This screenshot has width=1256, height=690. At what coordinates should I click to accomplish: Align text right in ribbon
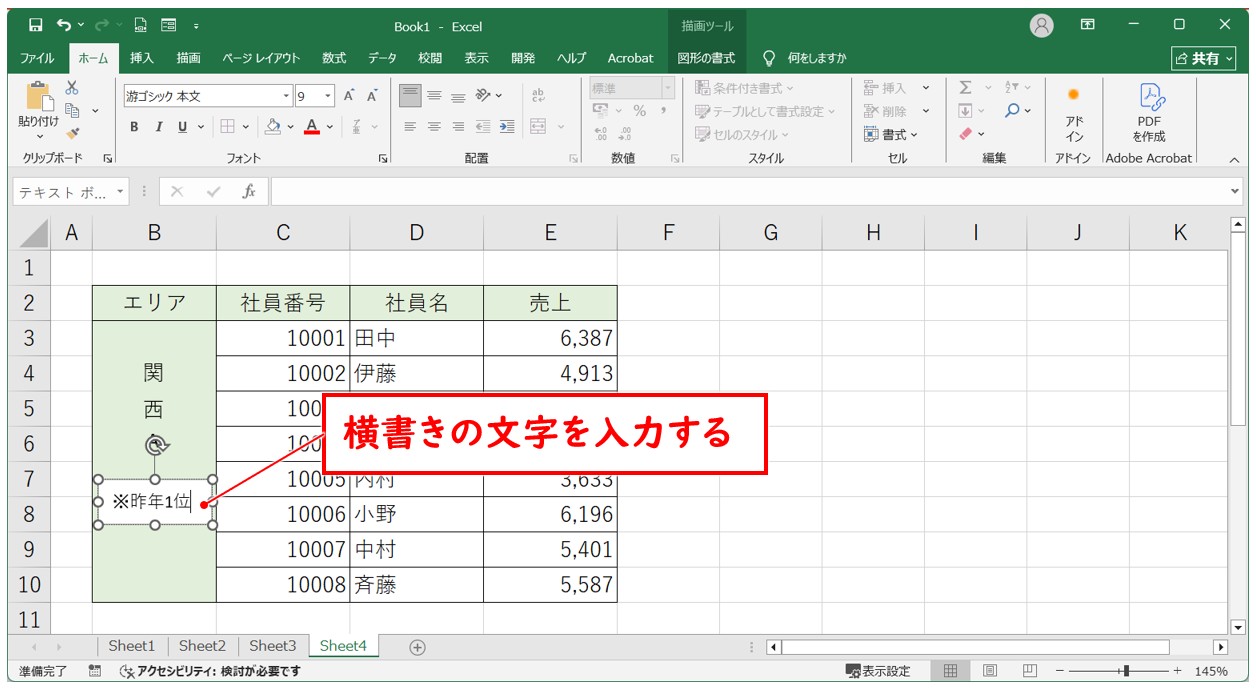(x=458, y=127)
